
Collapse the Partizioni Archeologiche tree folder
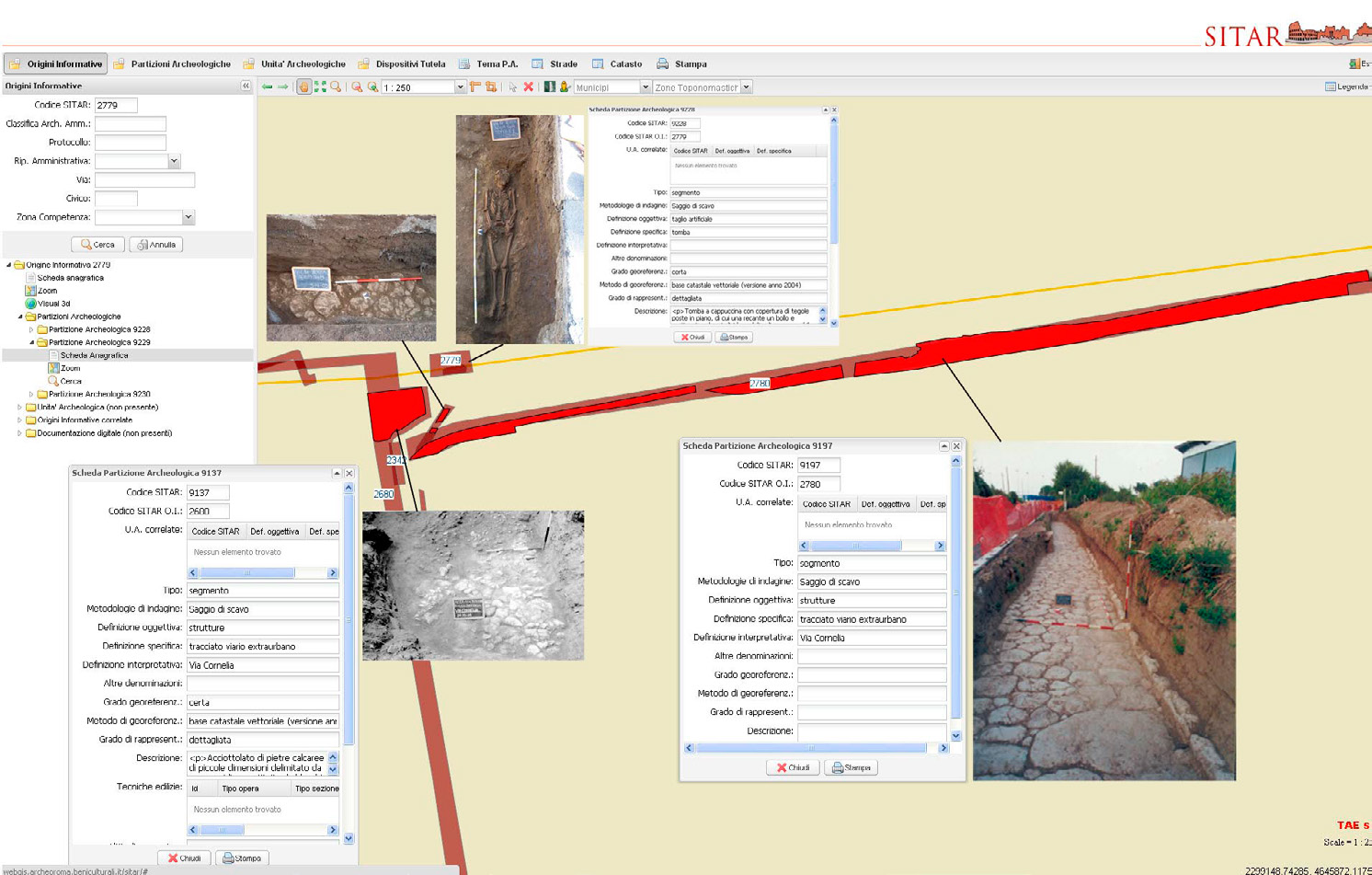[x=20, y=317]
